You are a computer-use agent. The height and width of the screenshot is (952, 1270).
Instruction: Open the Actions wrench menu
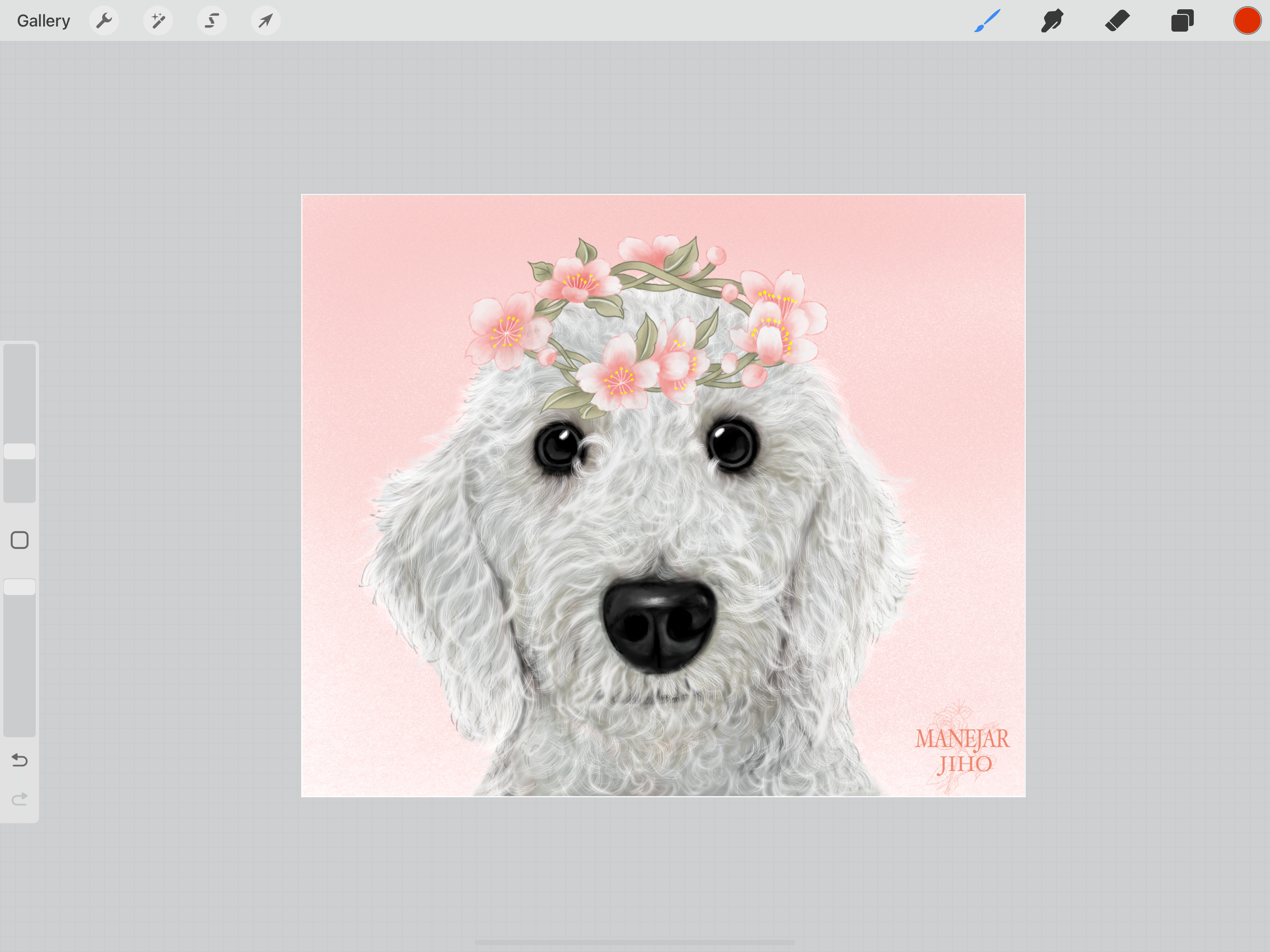click(x=104, y=20)
